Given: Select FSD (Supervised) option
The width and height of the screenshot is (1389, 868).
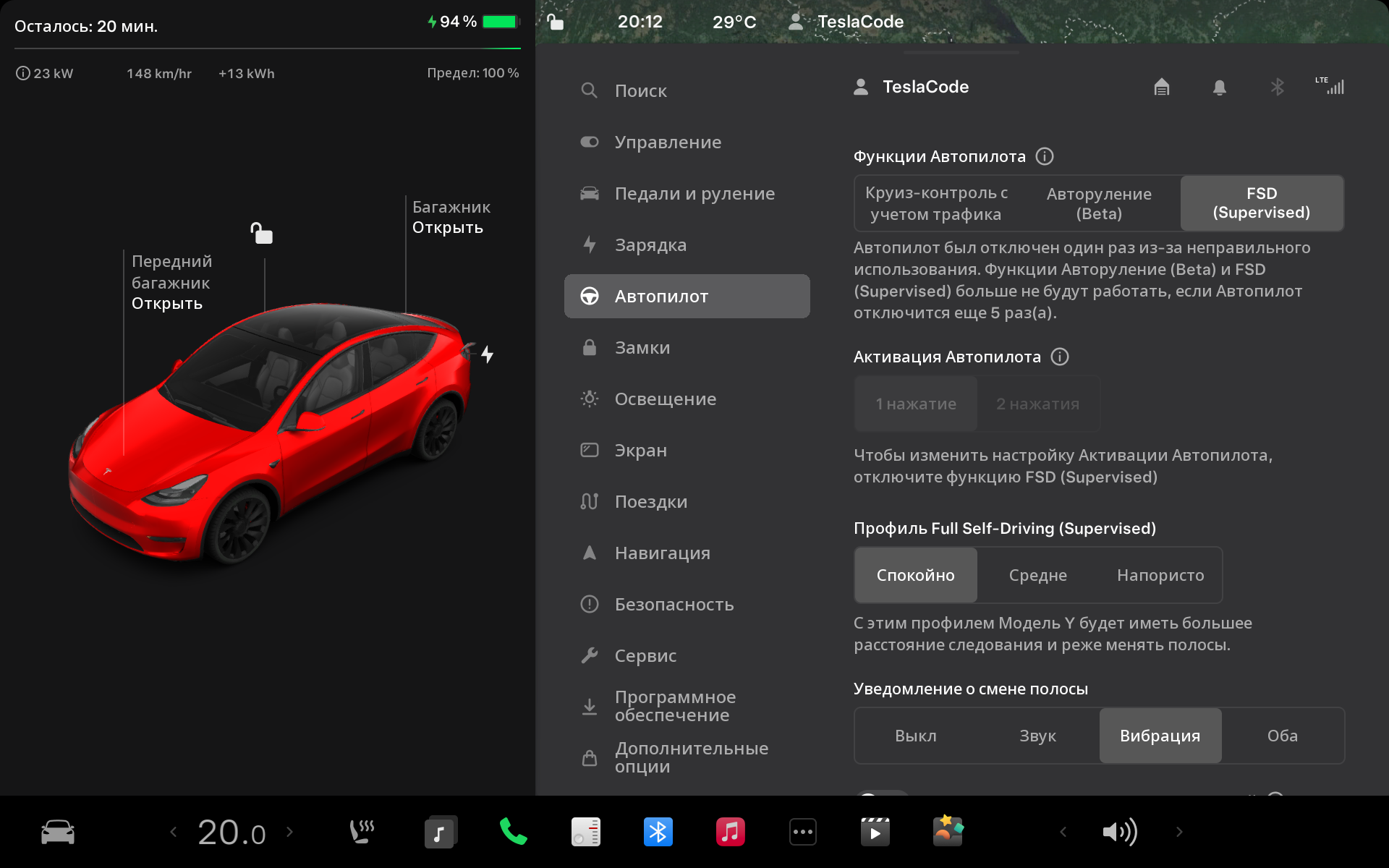Looking at the screenshot, I should click(x=1262, y=203).
